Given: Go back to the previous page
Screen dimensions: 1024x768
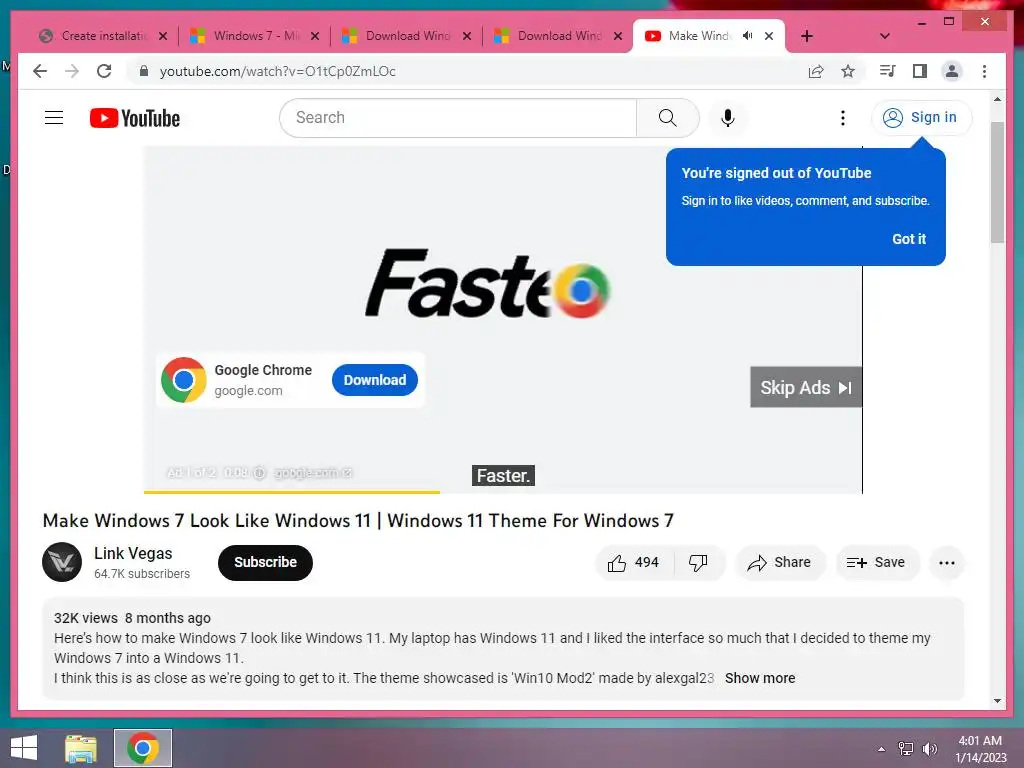Looking at the screenshot, I should [x=40, y=71].
